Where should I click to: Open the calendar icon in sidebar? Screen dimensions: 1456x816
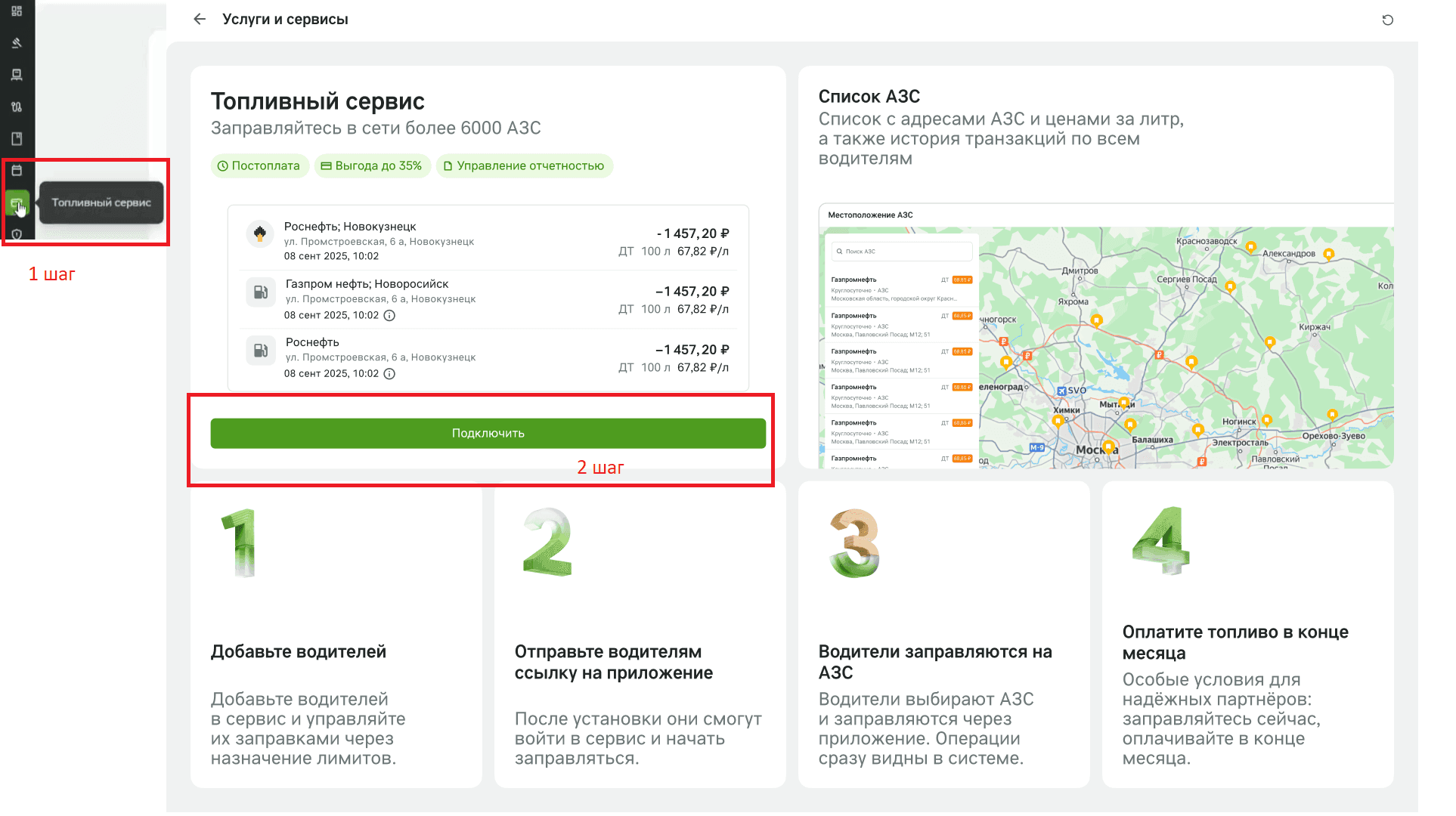pos(17,170)
